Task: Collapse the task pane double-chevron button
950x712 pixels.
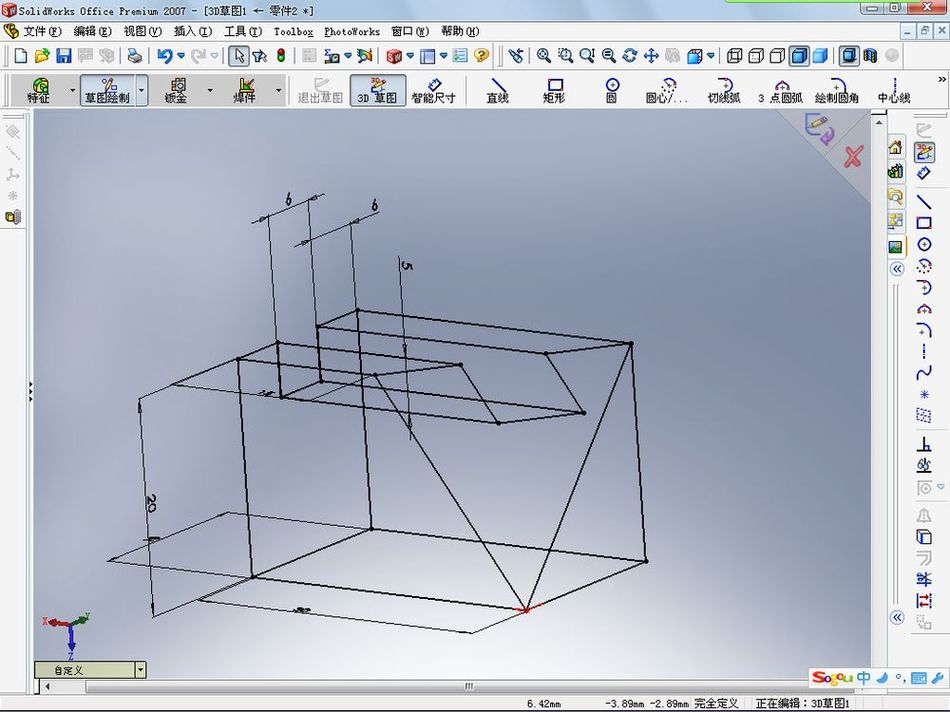Action: 897,268
